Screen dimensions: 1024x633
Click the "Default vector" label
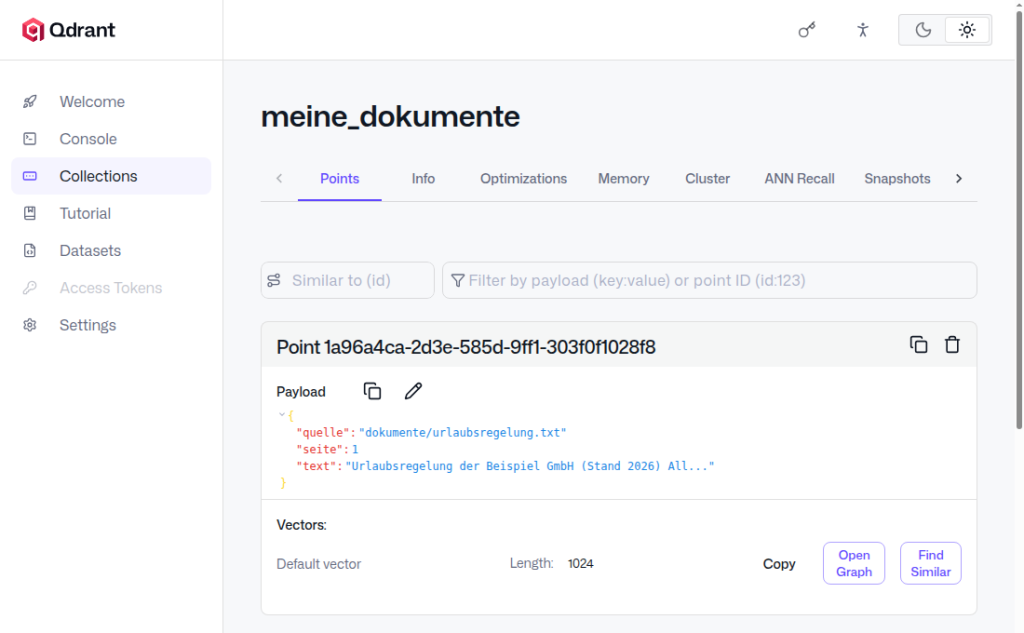point(319,564)
